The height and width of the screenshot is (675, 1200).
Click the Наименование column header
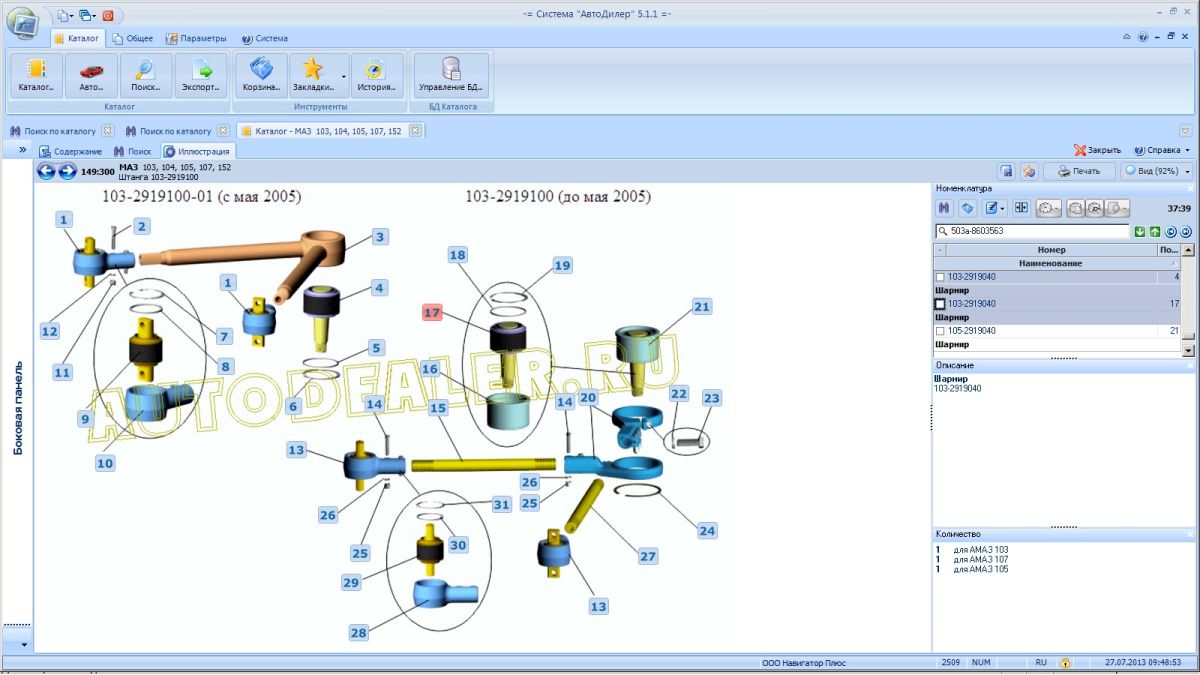pos(1051,263)
